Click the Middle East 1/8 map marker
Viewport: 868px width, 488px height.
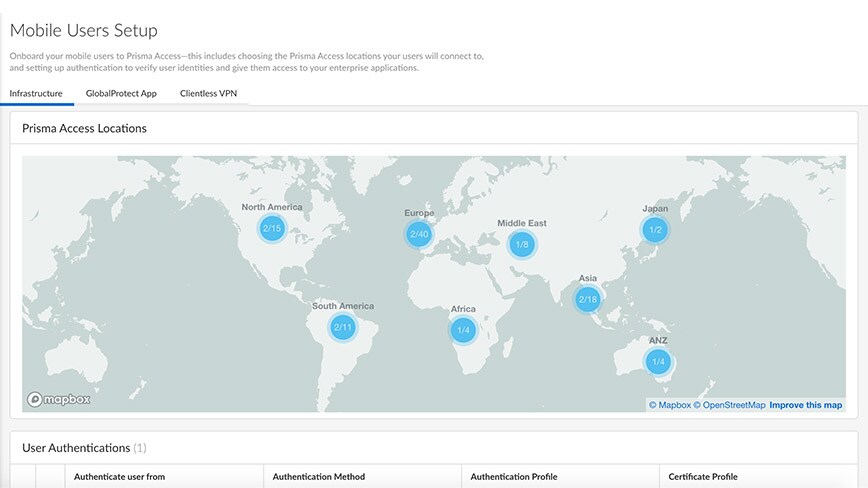521,244
